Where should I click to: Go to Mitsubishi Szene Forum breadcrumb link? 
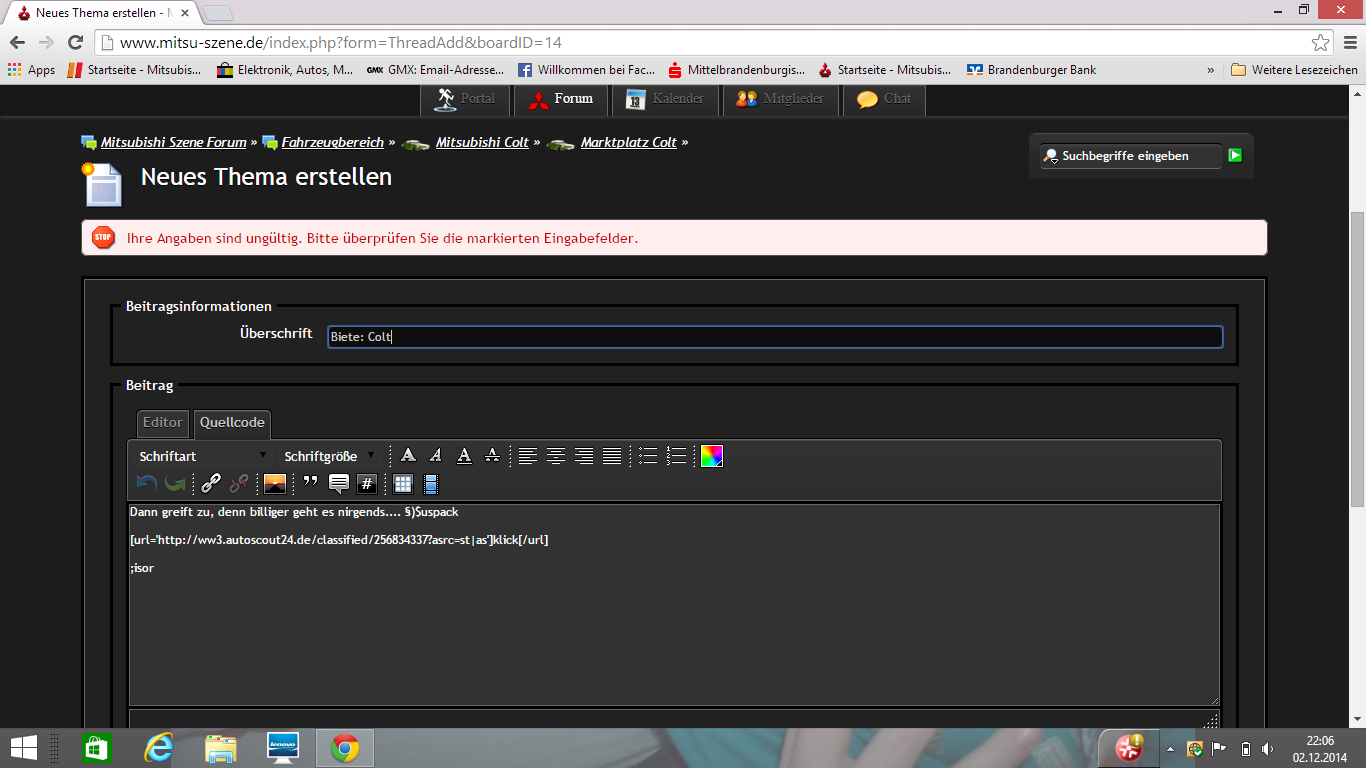[173, 142]
